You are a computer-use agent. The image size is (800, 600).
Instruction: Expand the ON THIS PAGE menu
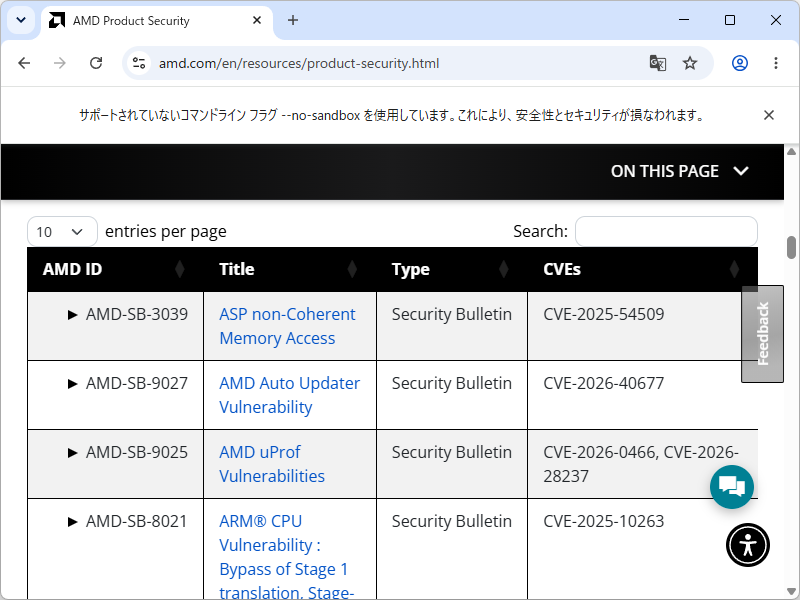coord(680,171)
